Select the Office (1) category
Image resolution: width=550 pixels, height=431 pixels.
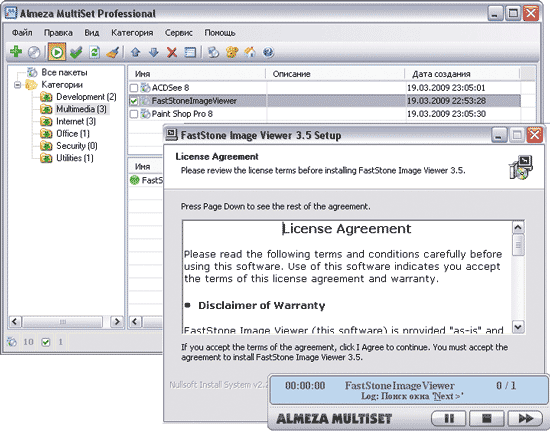[x=73, y=134]
